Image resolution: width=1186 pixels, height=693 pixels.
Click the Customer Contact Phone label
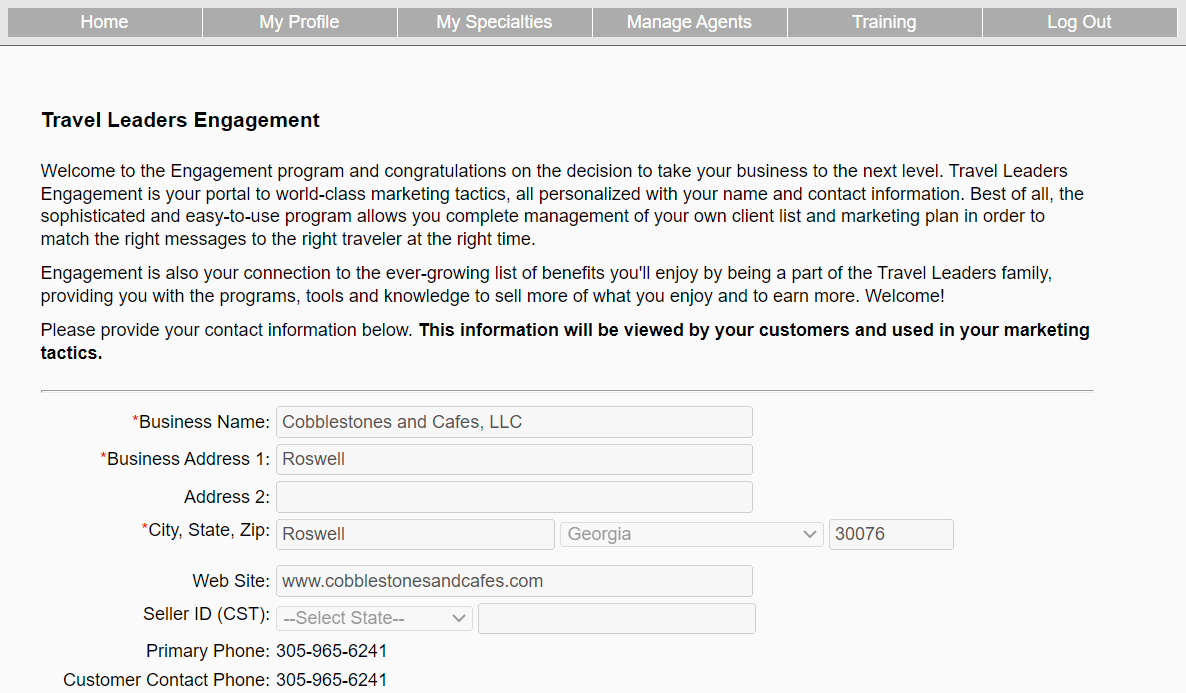tap(166, 680)
